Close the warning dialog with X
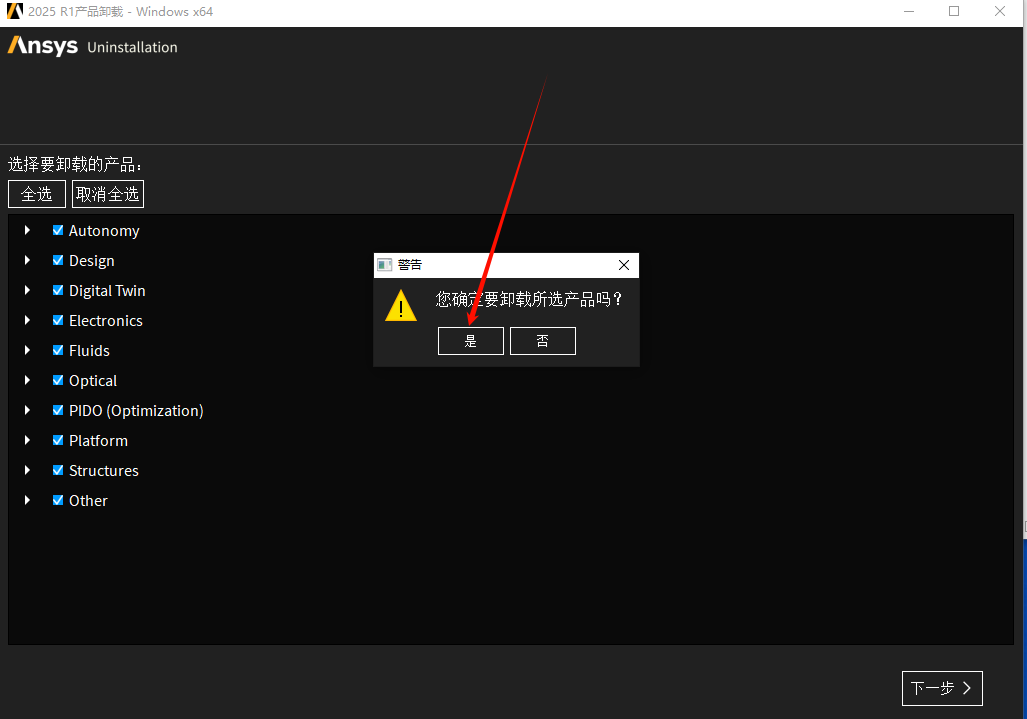Screen dimensions: 1027x719 624,265
